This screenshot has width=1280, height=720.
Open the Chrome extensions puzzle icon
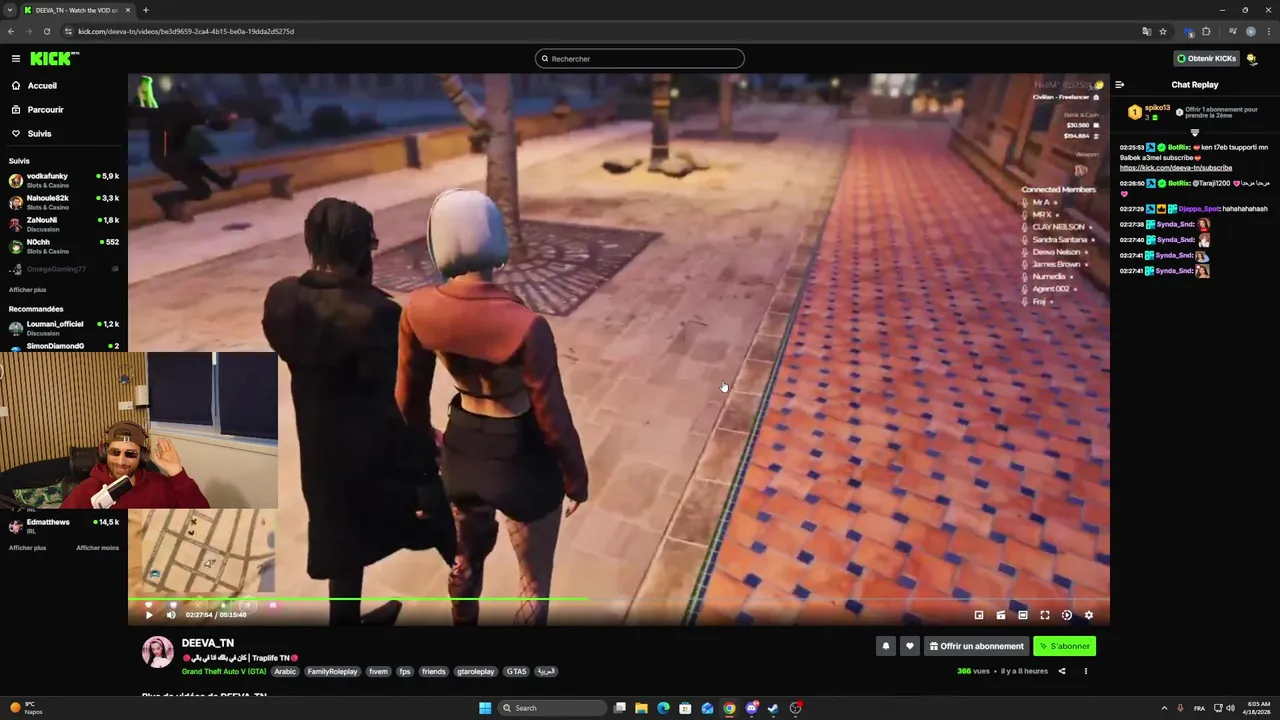coord(1206,31)
